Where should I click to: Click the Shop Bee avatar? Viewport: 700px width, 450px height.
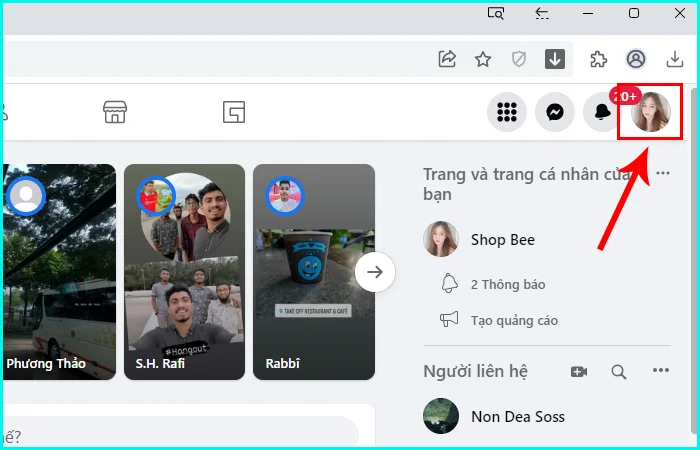441,239
